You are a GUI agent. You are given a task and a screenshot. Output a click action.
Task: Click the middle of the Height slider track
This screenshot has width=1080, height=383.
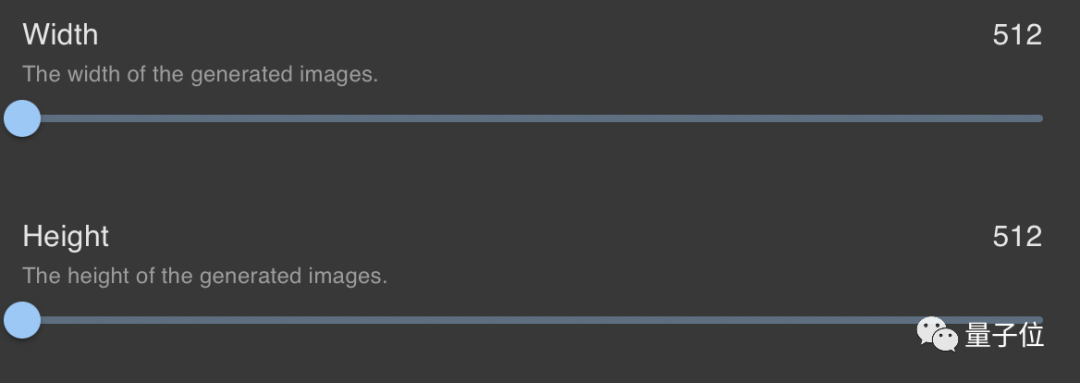(x=532, y=320)
